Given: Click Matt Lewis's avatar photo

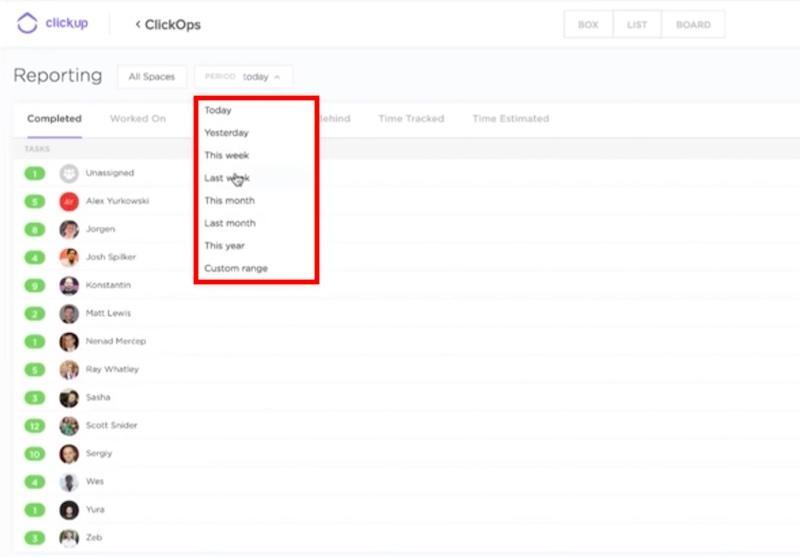Looking at the screenshot, I should tap(69, 314).
